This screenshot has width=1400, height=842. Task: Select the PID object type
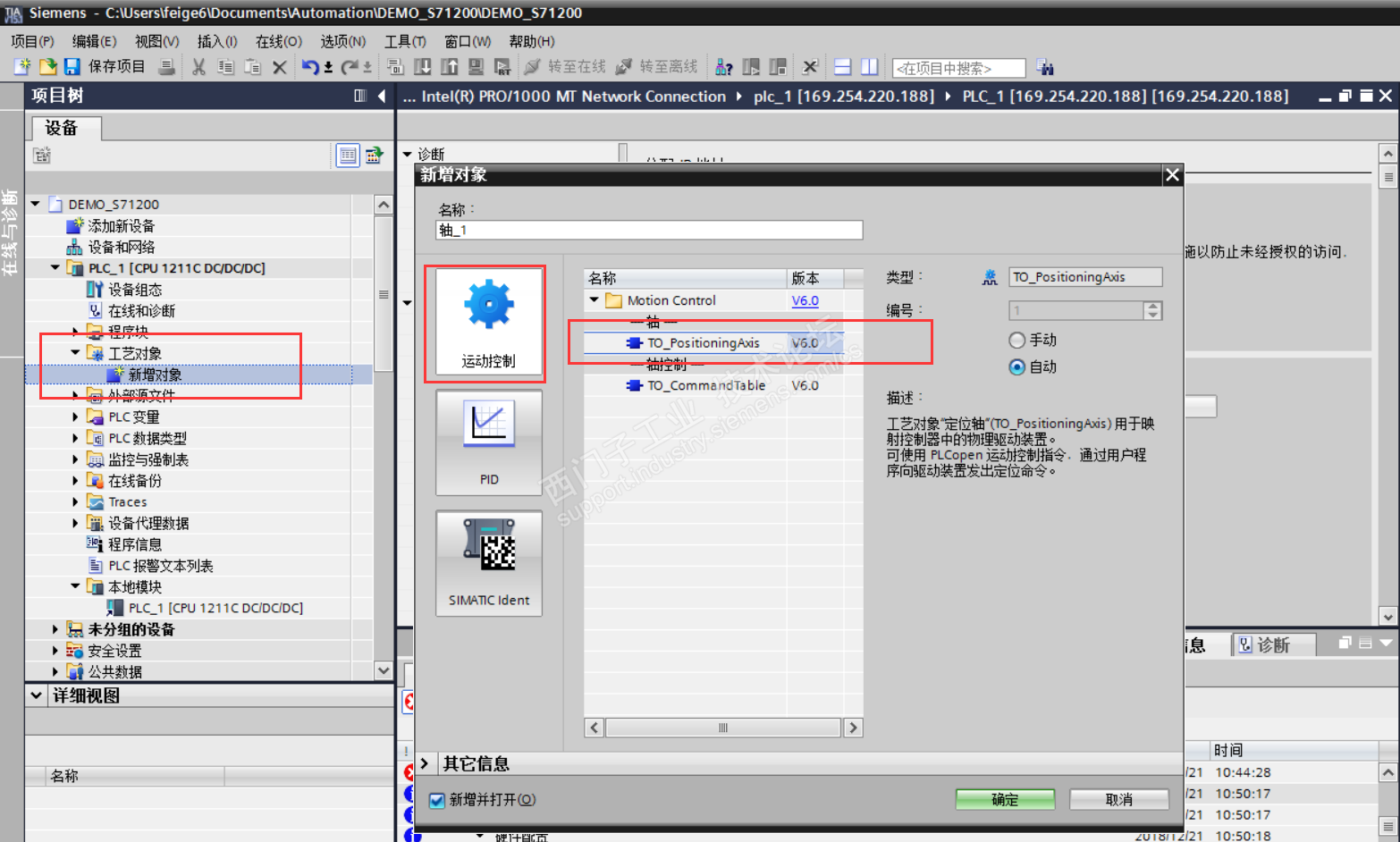489,442
